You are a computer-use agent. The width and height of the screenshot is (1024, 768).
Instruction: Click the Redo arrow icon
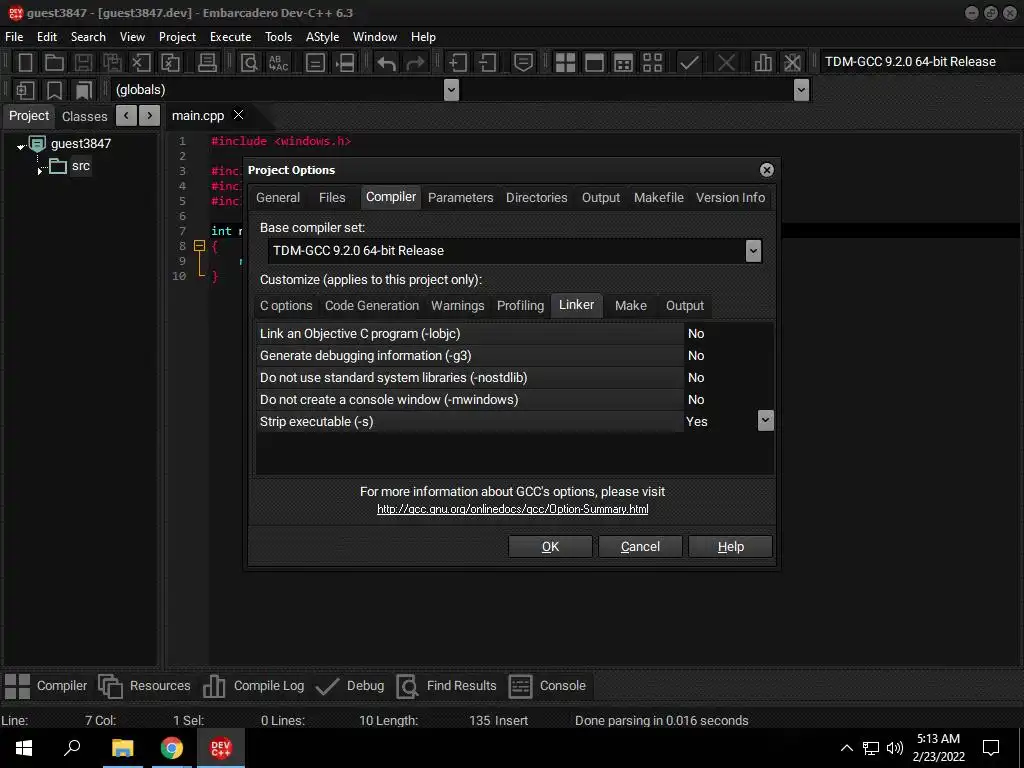415,63
